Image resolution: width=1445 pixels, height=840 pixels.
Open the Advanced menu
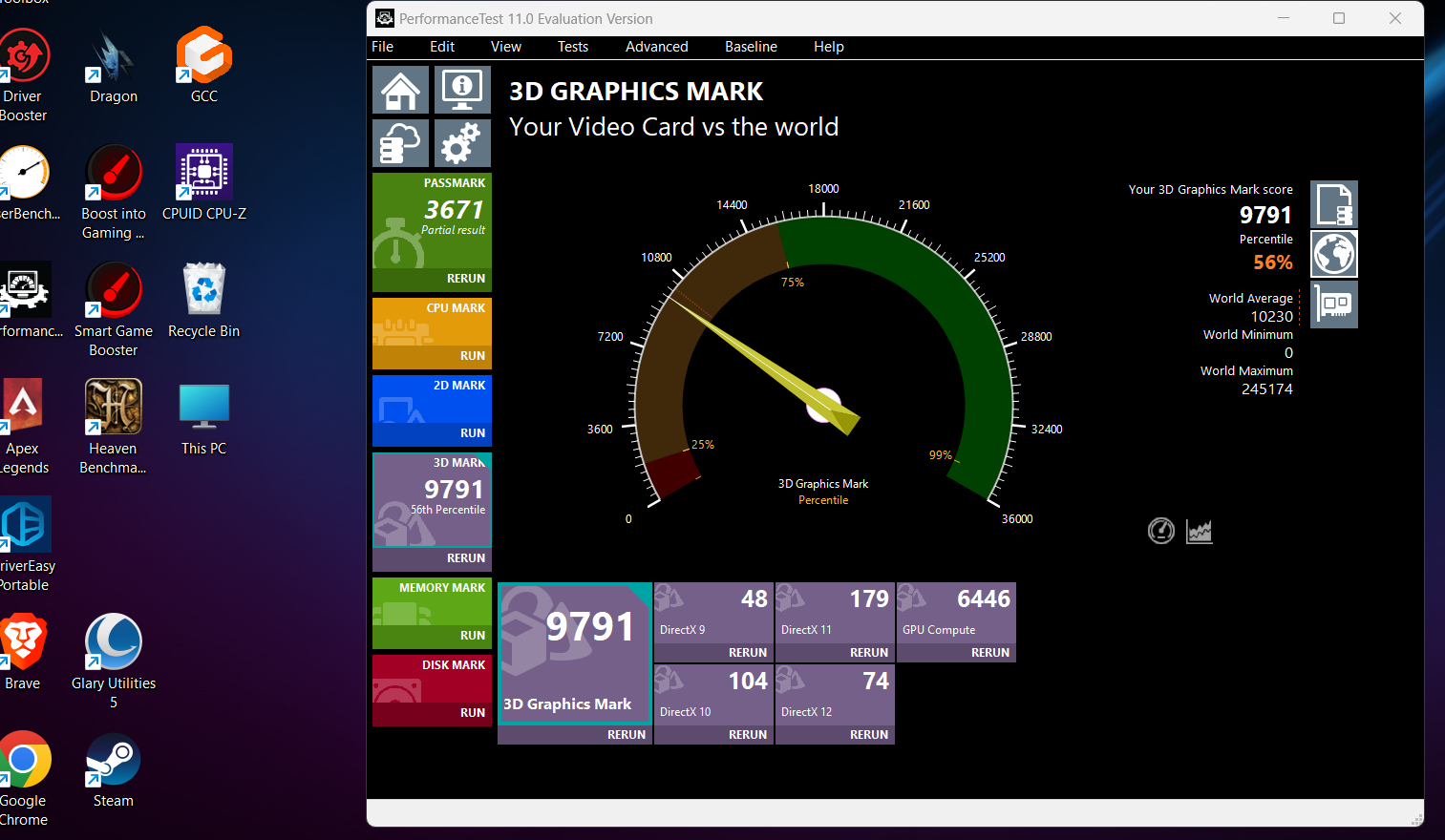pos(657,47)
